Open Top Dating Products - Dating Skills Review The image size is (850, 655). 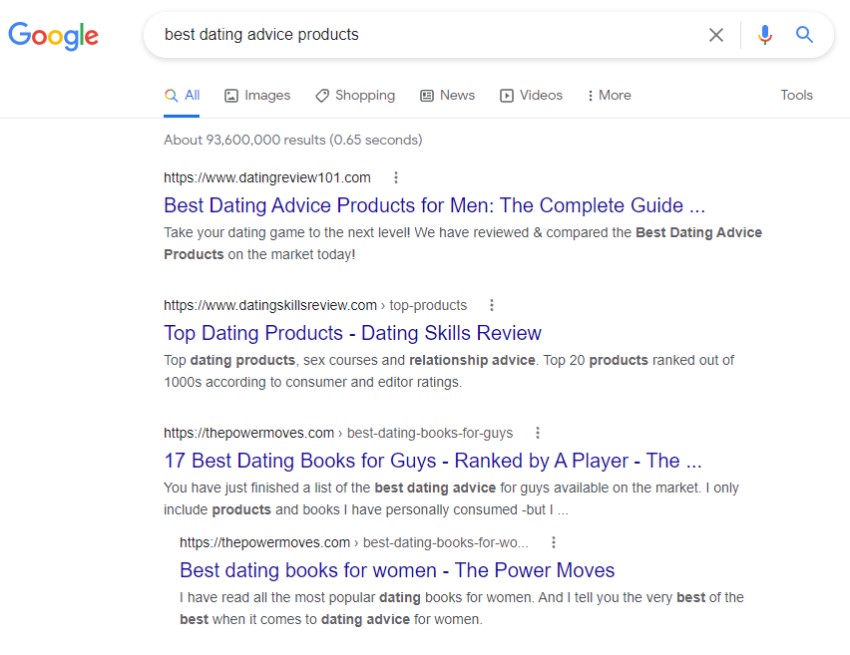(x=352, y=333)
